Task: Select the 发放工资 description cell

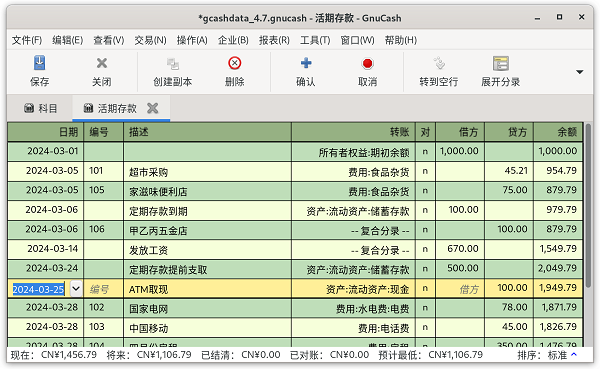Action: (x=207, y=249)
